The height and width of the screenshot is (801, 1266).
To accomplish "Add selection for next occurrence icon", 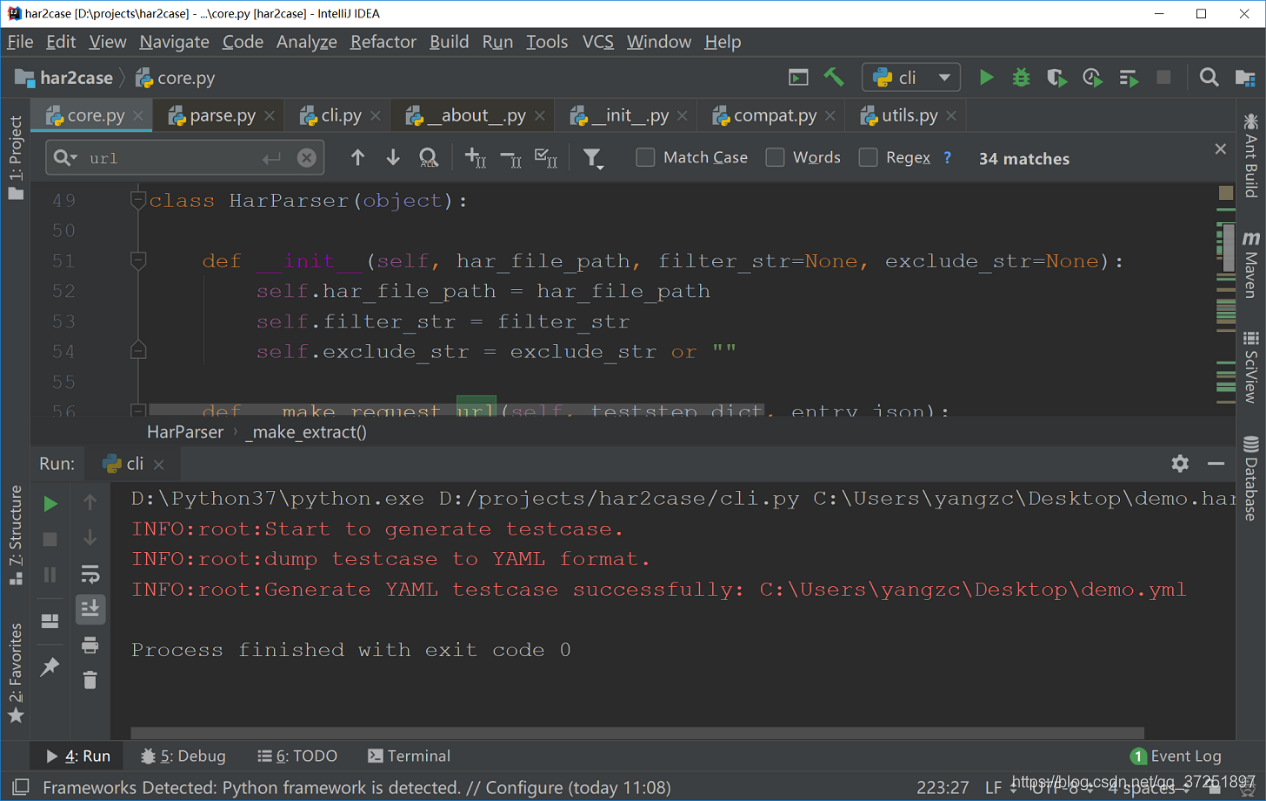I will tap(476, 157).
